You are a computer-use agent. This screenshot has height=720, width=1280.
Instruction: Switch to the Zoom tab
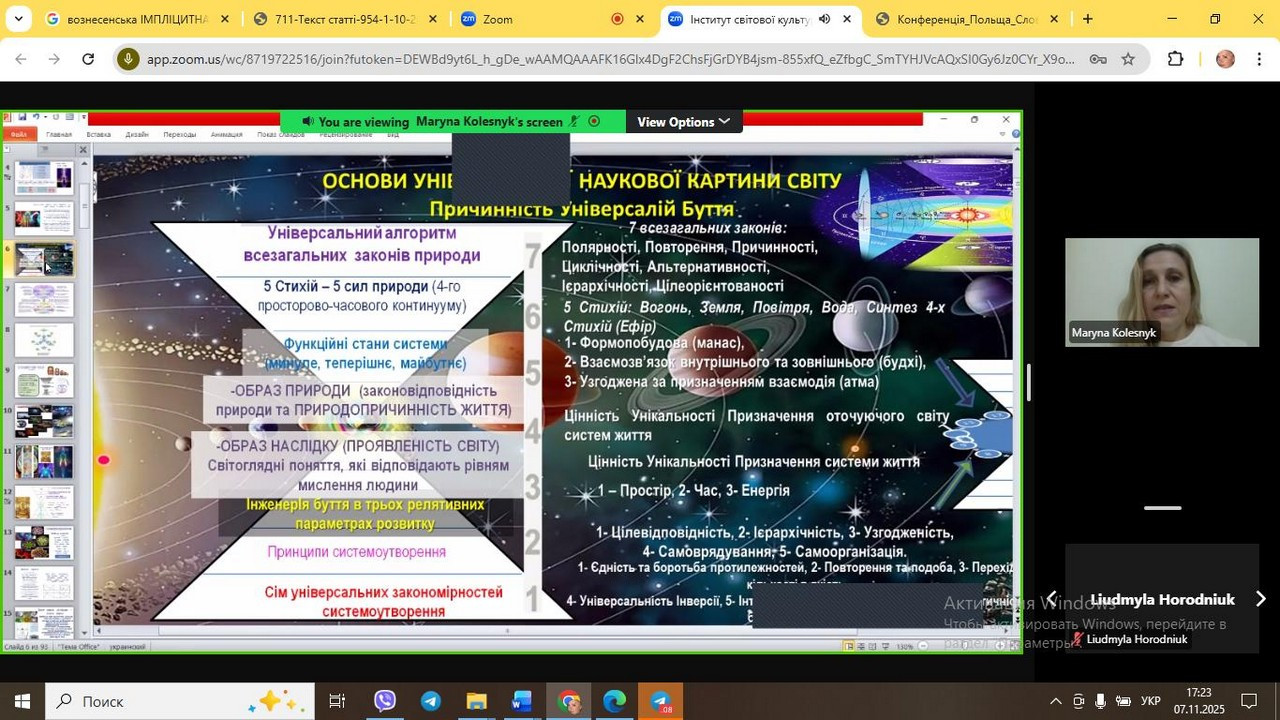(551, 19)
